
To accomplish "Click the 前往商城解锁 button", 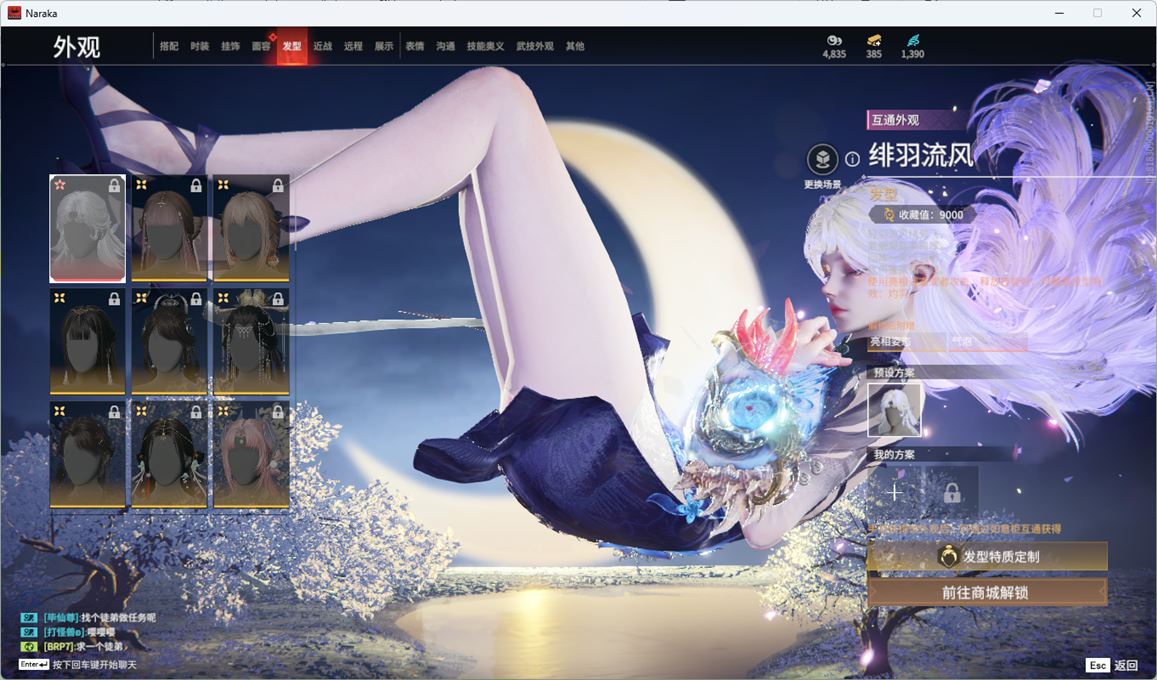I will click(x=987, y=592).
